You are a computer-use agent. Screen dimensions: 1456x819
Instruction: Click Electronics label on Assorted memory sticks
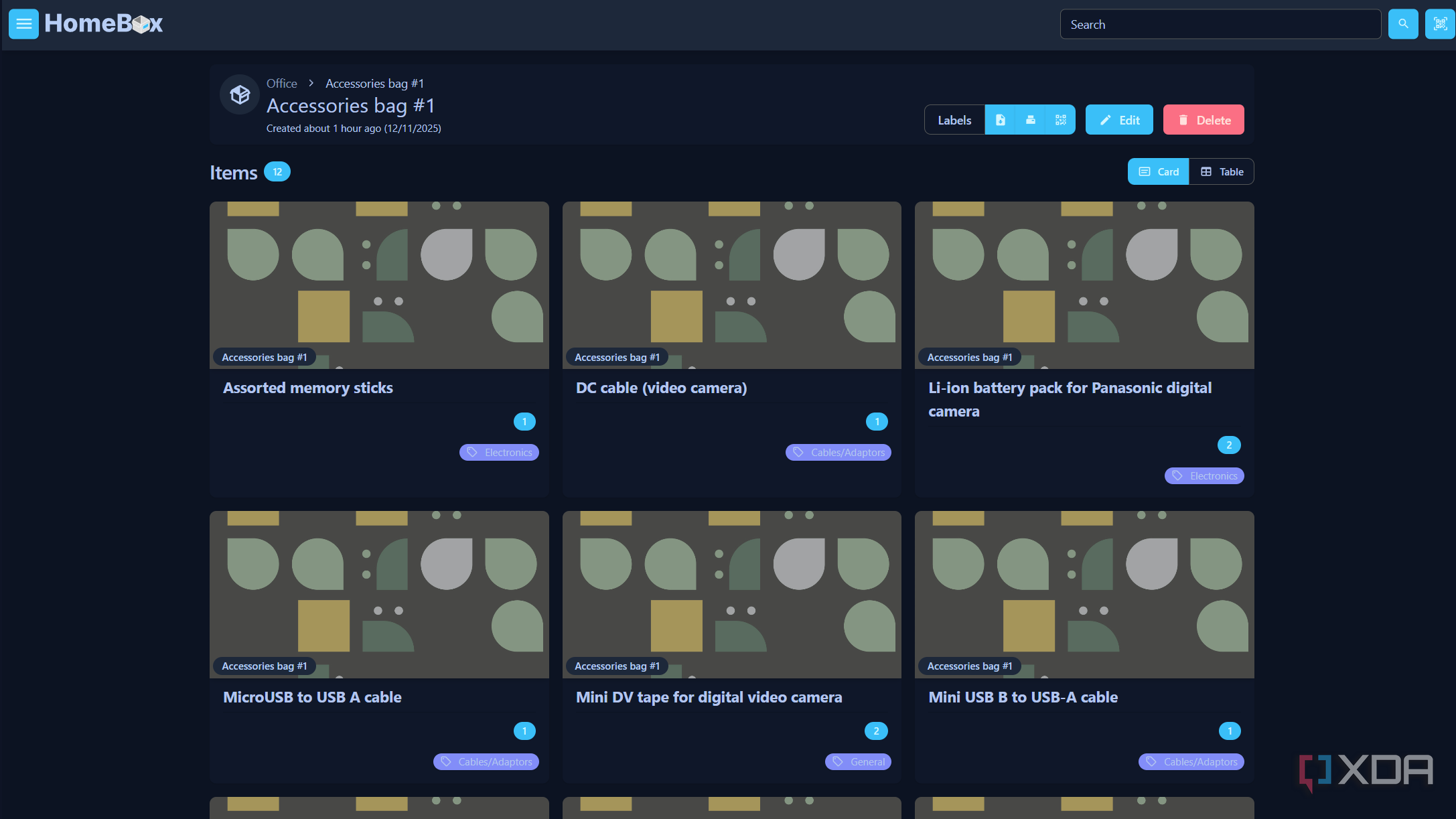coord(499,453)
